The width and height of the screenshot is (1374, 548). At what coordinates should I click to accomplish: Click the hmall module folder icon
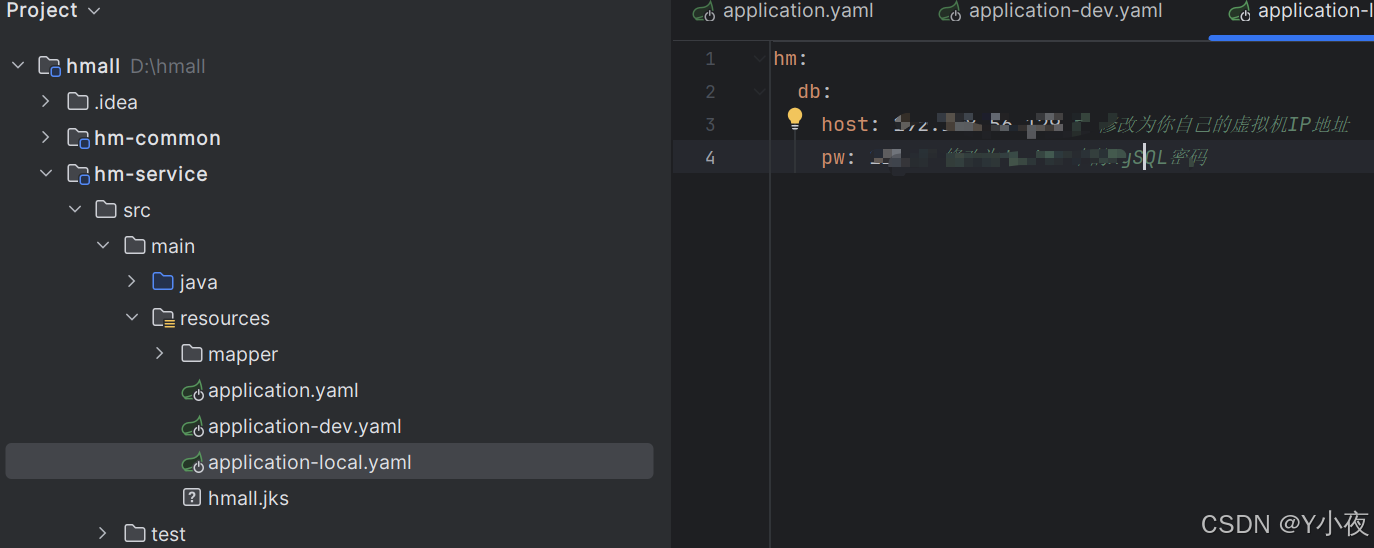point(50,66)
